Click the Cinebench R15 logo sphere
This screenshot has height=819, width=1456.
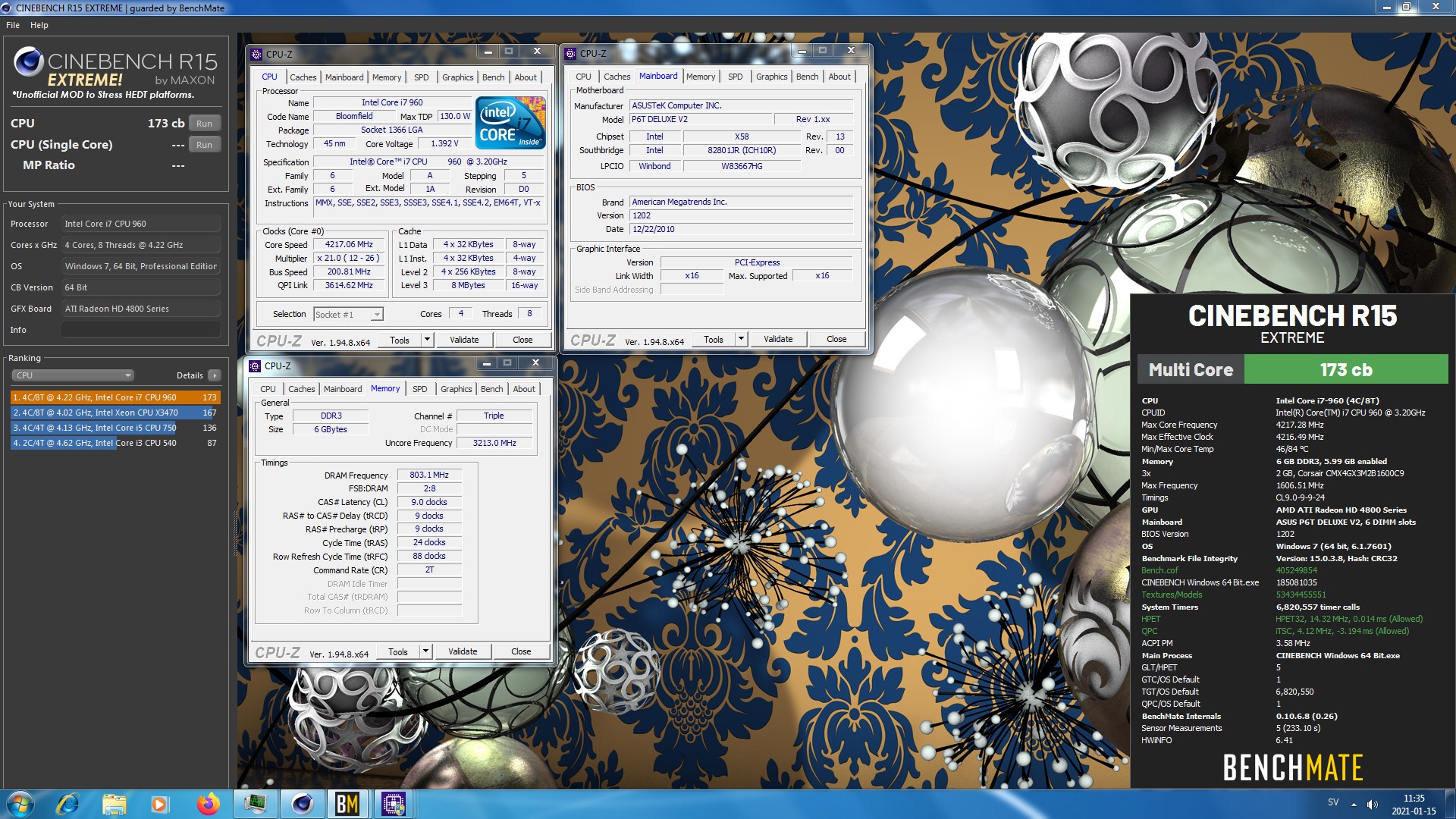pos(29,61)
